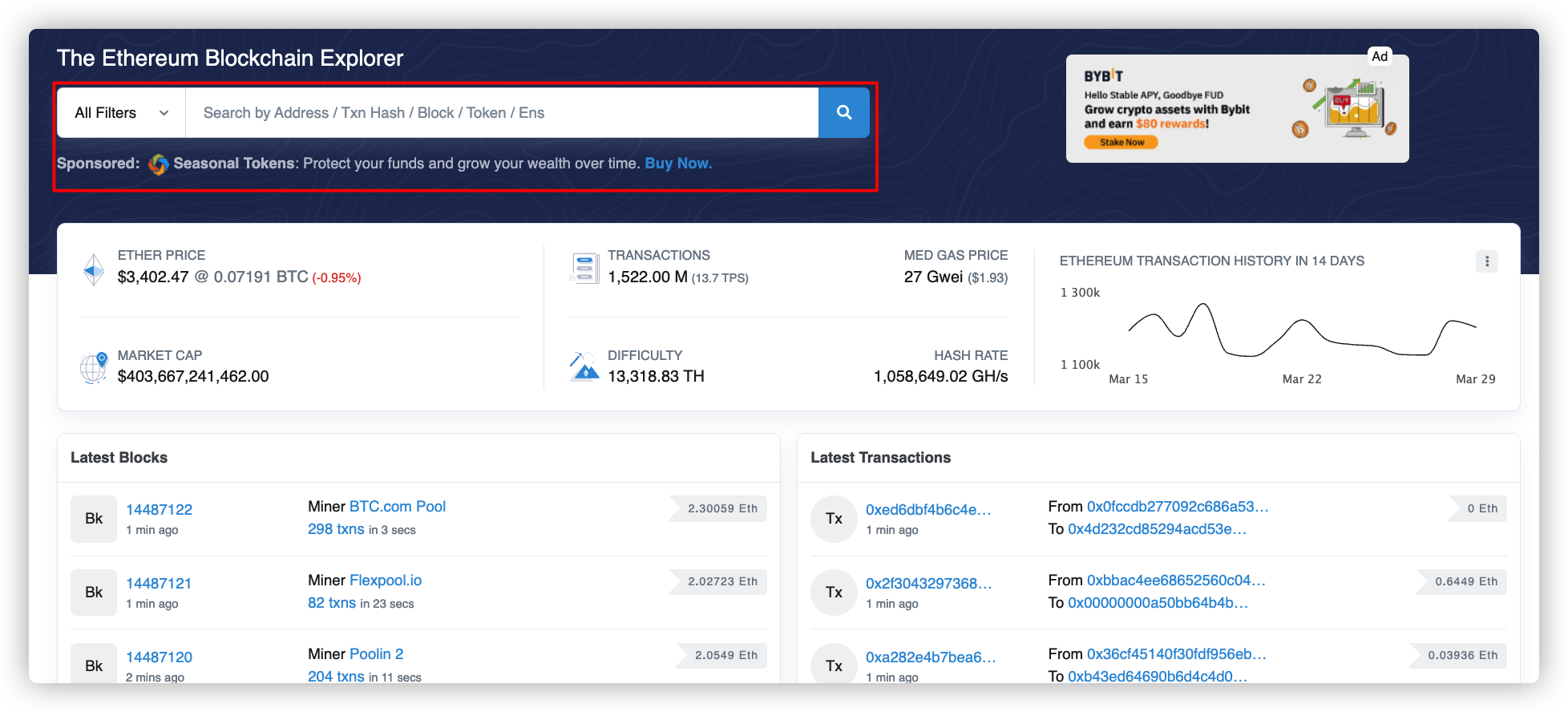Focus the address/txn hash search field
Image resolution: width=1568 pixels, height=712 pixels.
coord(502,113)
